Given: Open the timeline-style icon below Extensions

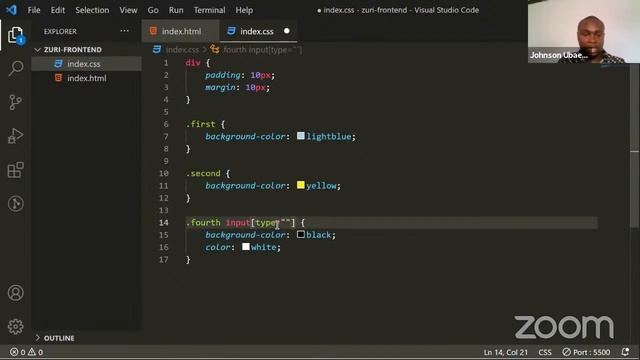Looking at the screenshot, I should coord(16,203).
